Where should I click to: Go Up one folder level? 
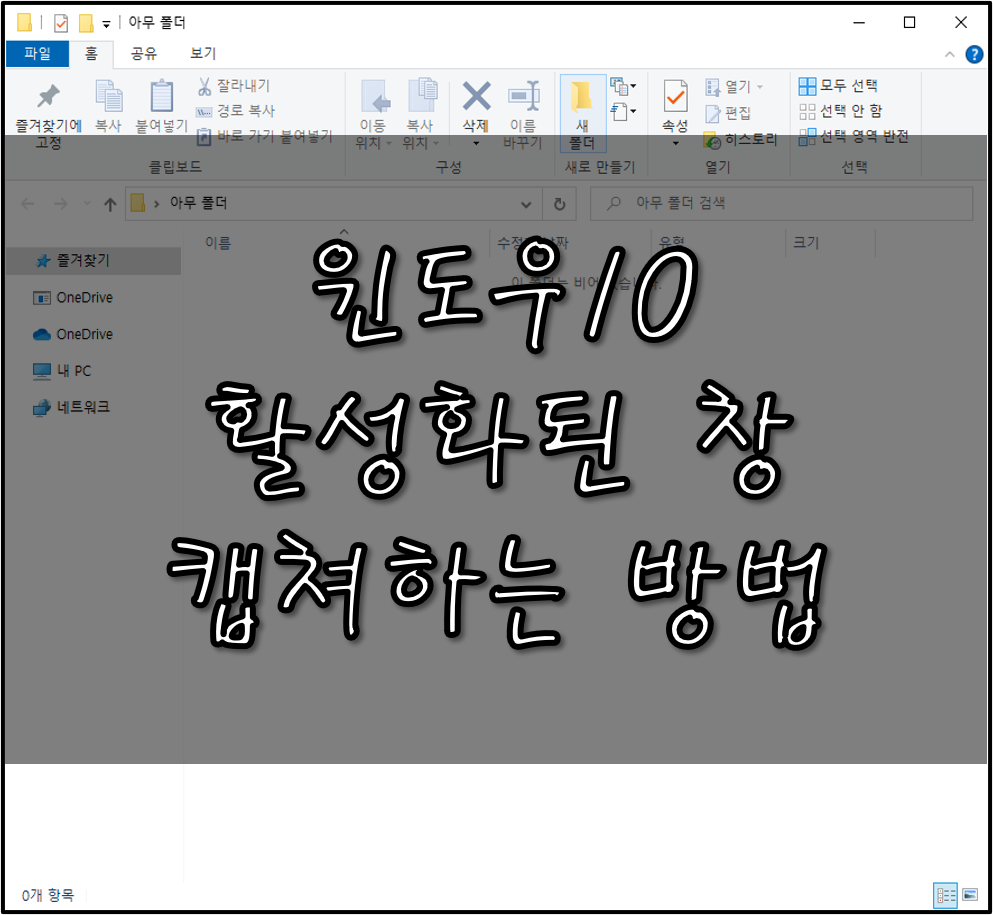pyautogui.click(x=110, y=204)
